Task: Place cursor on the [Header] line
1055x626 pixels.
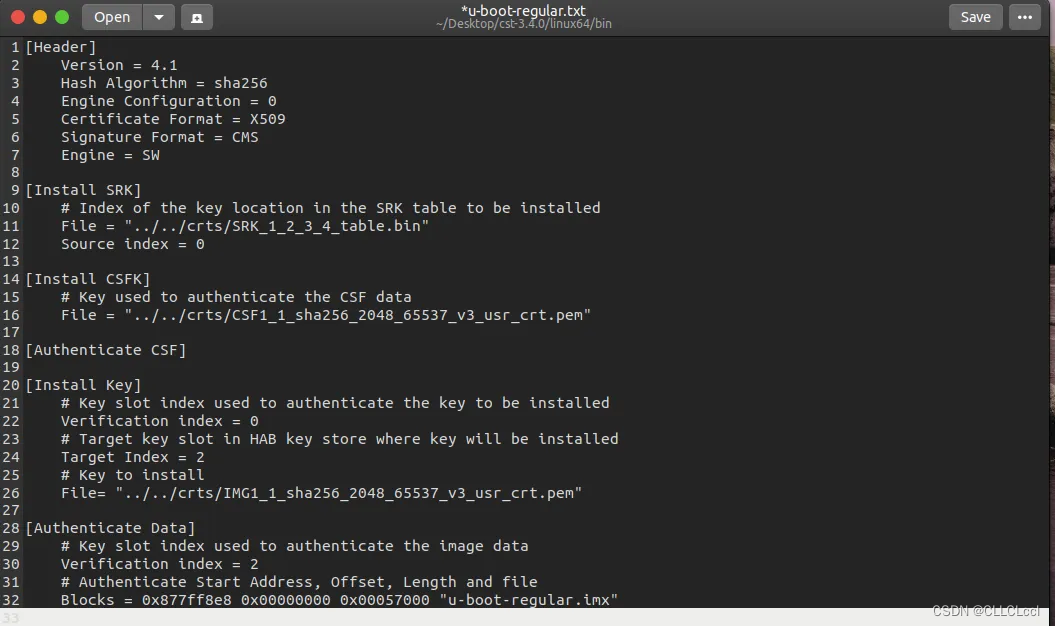Action: tap(60, 46)
